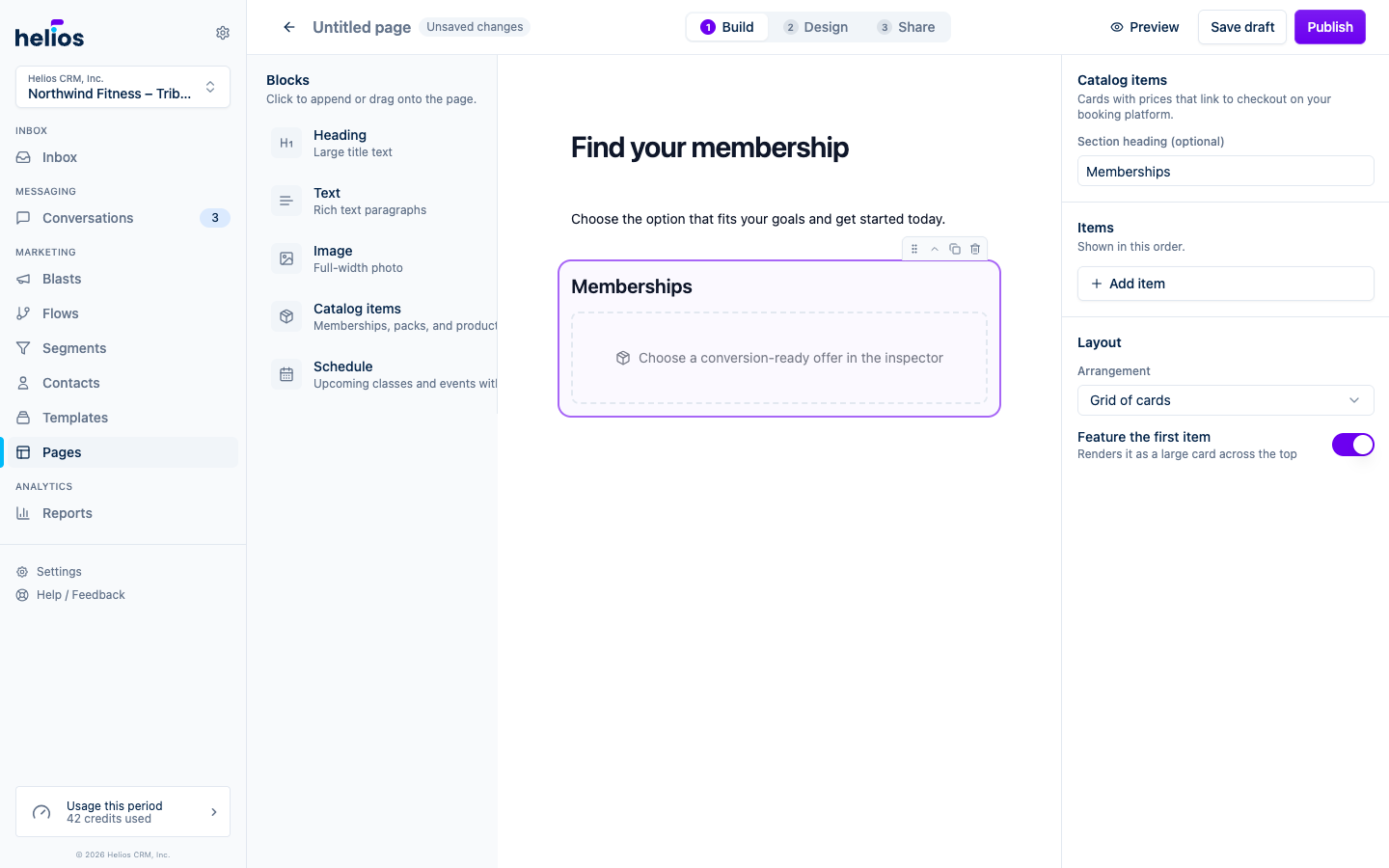Image resolution: width=1389 pixels, height=868 pixels.
Task: Click the Section heading Memberships input field
Action: tap(1225, 171)
